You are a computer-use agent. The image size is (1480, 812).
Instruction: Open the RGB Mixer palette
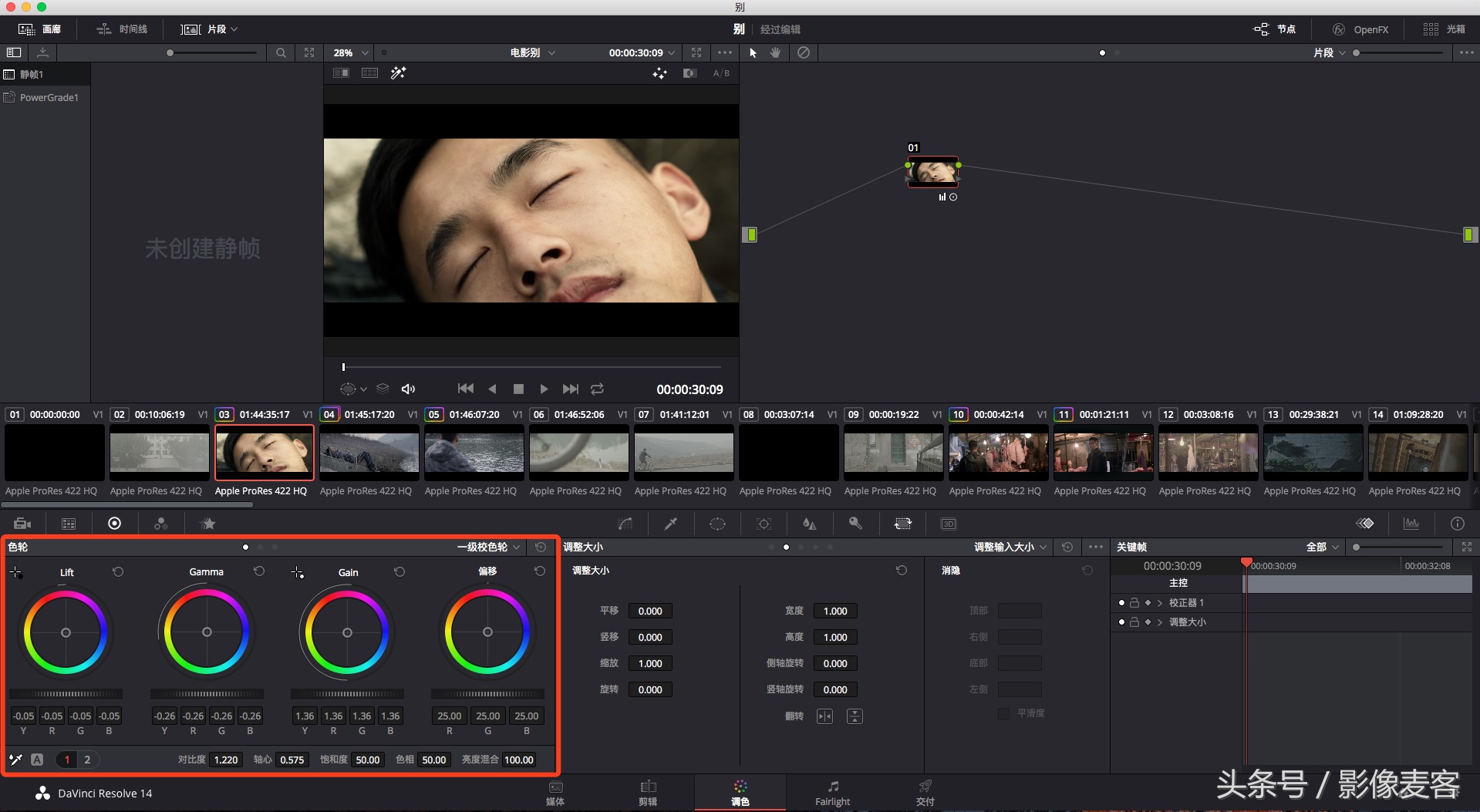[x=160, y=524]
